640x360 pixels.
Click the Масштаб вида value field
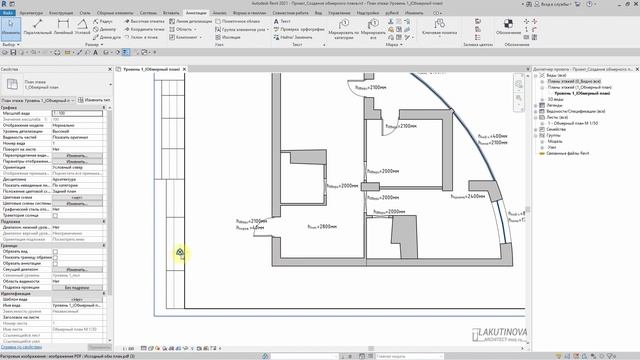[x=77, y=113]
